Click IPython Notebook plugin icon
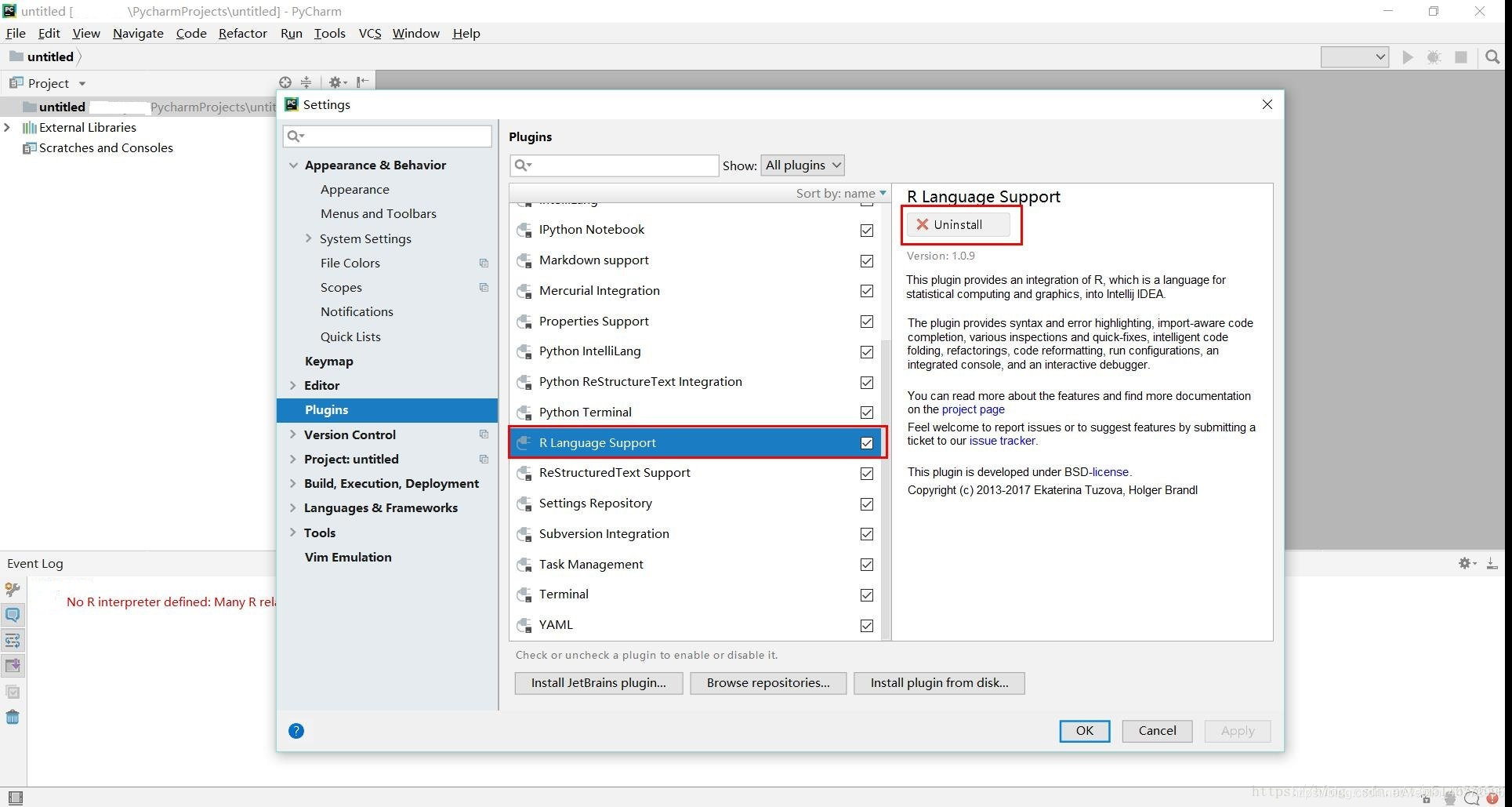This screenshot has width=1512, height=807. tap(524, 230)
